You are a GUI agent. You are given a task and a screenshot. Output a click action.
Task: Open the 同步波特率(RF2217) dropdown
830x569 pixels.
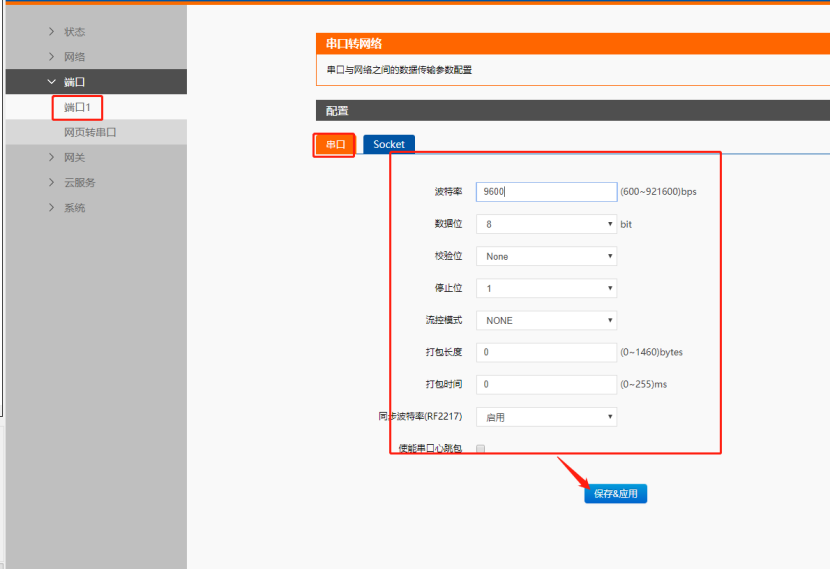point(546,416)
